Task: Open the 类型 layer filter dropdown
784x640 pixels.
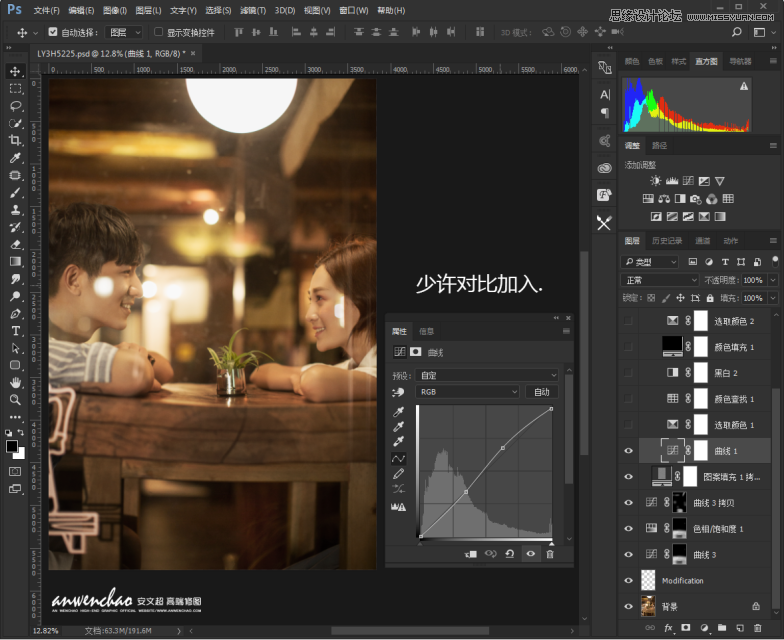Action: [650, 262]
